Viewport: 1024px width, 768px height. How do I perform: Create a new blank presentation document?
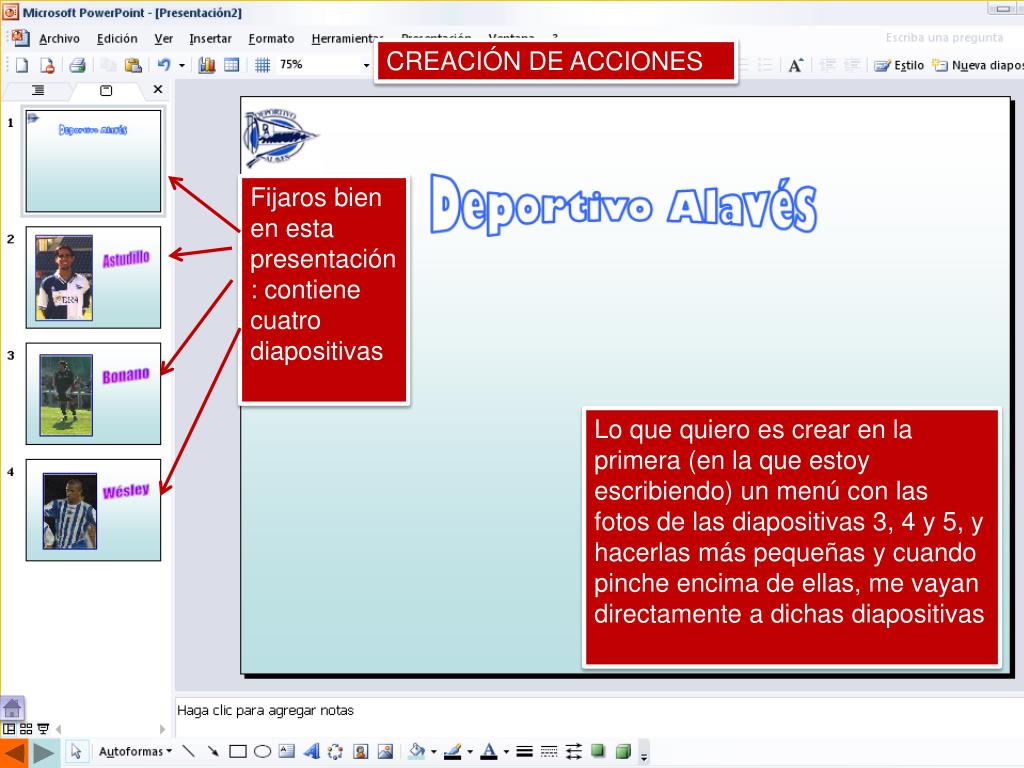(22, 65)
